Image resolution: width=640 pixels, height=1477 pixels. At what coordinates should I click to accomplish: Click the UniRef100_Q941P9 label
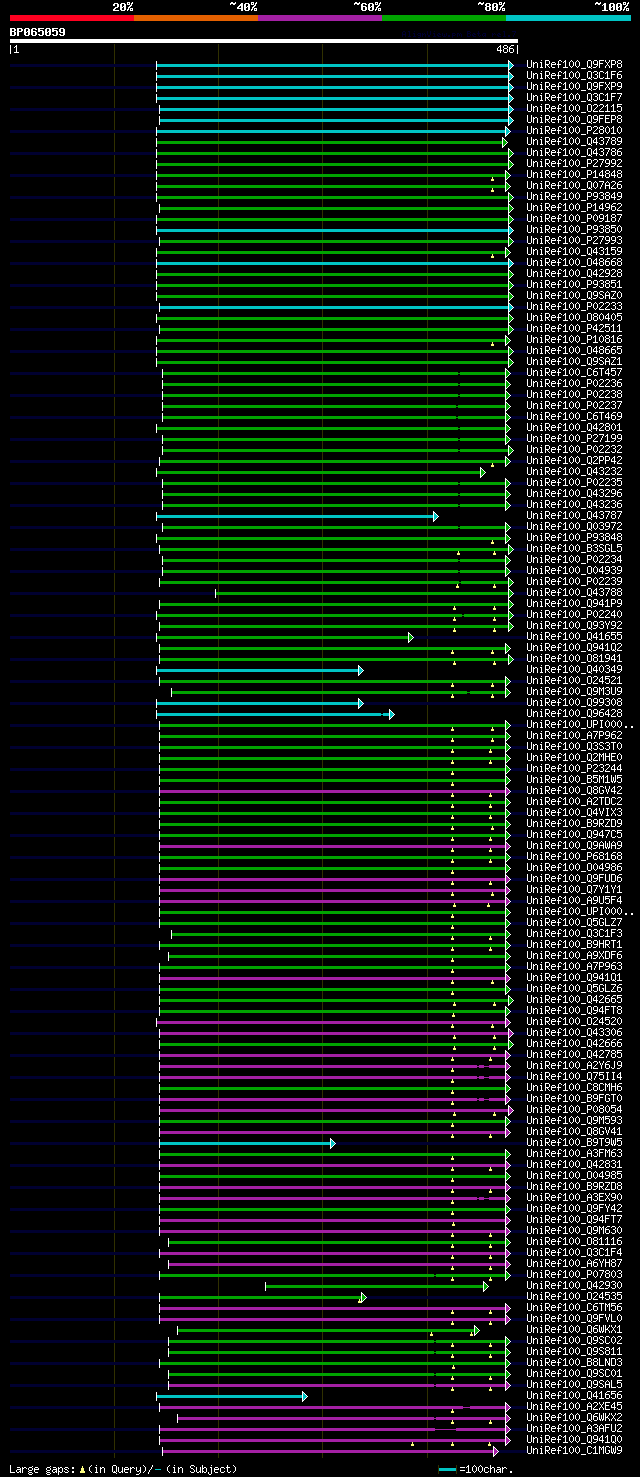(574, 603)
